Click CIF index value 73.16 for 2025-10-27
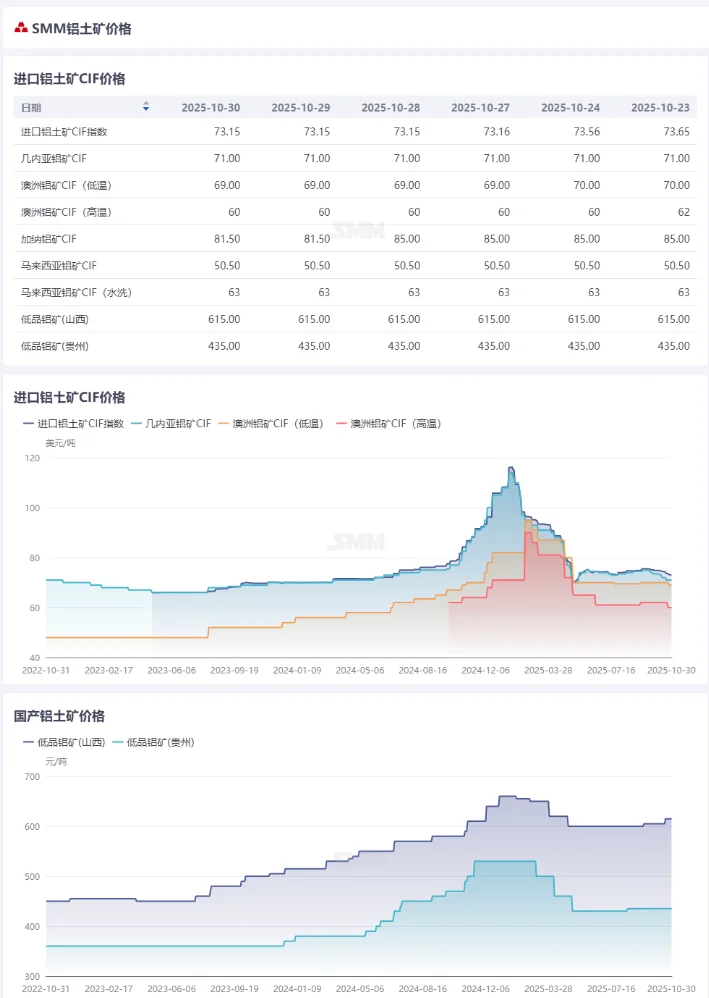The image size is (709, 998). (x=496, y=132)
